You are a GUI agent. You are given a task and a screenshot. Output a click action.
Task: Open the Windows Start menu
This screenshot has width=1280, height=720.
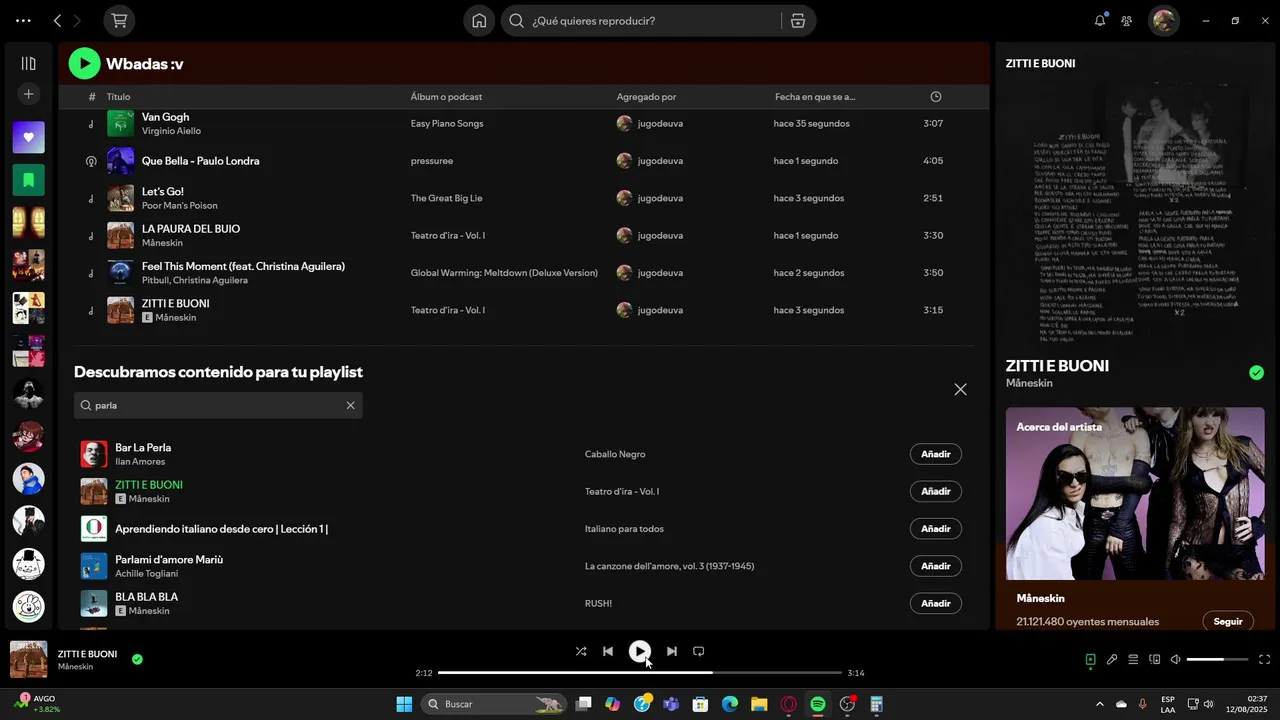[404, 704]
